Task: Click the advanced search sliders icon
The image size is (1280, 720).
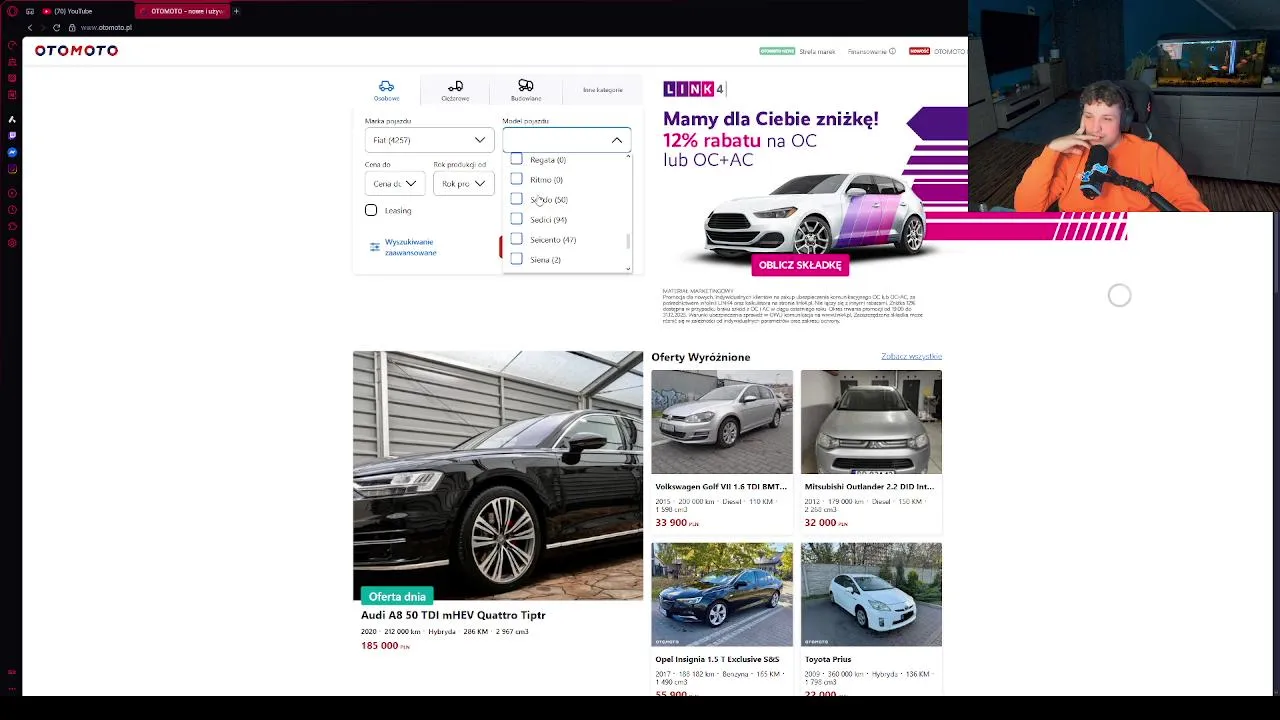Action: point(375,247)
